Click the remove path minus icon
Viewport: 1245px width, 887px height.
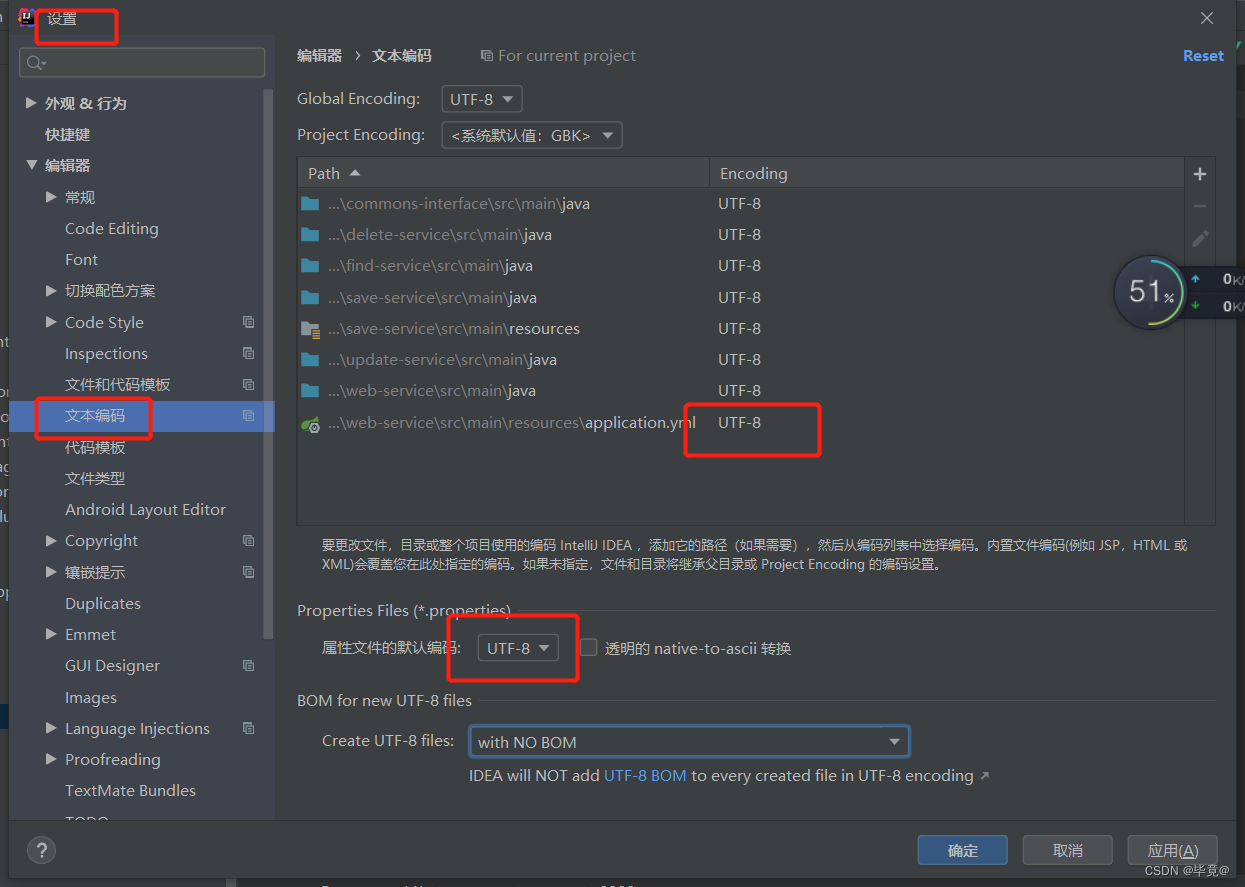tap(1200, 206)
